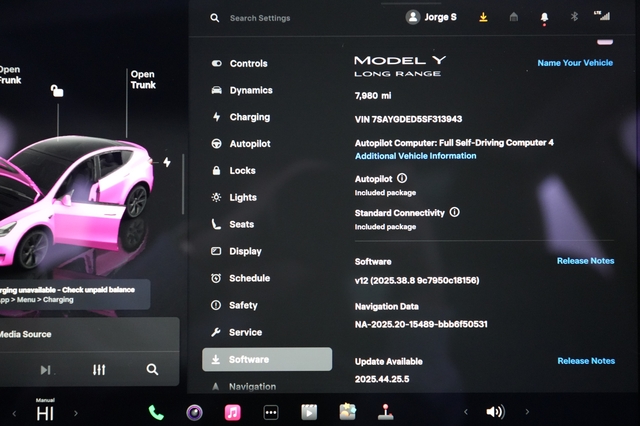
Task: Tap the pink Model Y car rendering
Action: coord(77,202)
